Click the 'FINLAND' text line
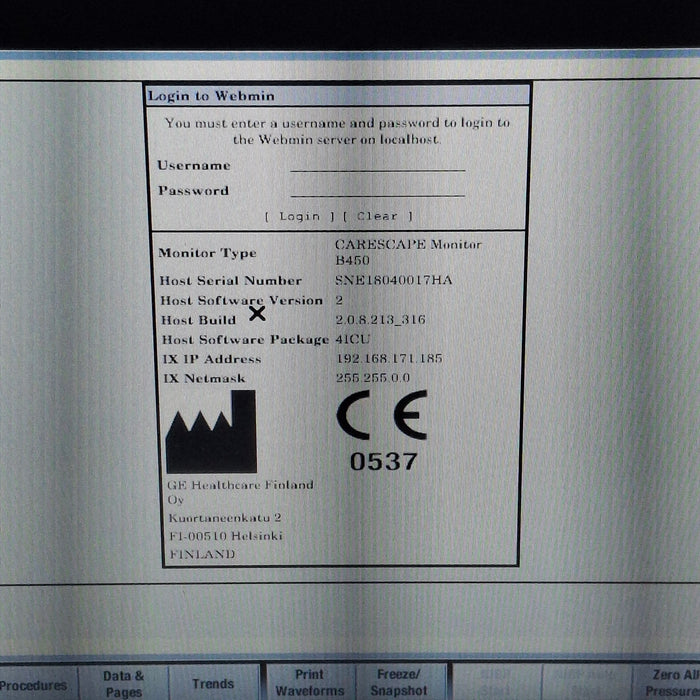700x700 pixels. tap(202, 554)
